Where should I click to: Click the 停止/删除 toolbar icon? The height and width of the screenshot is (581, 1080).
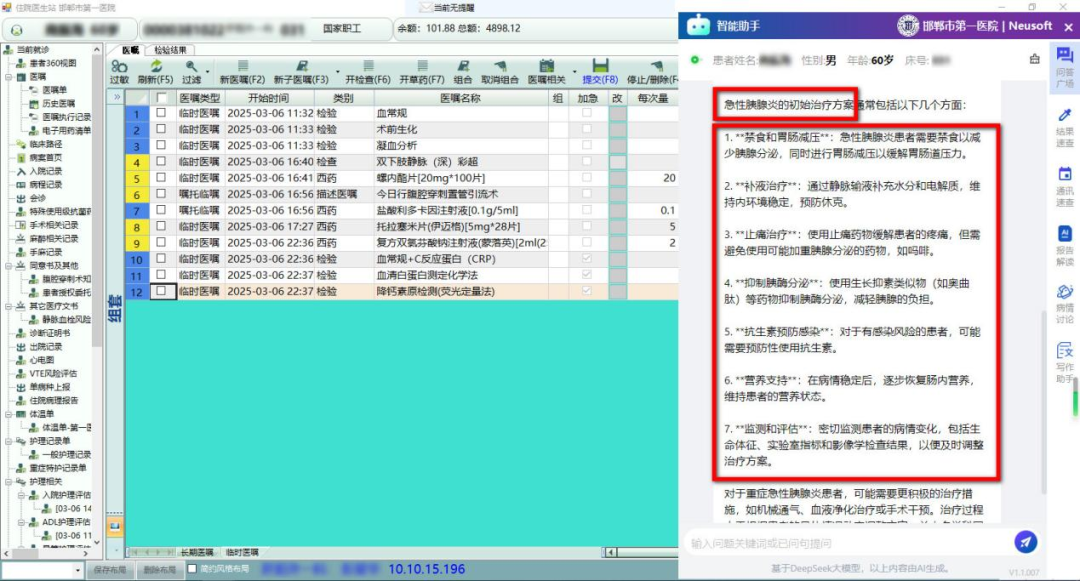[x=656, y=66]
